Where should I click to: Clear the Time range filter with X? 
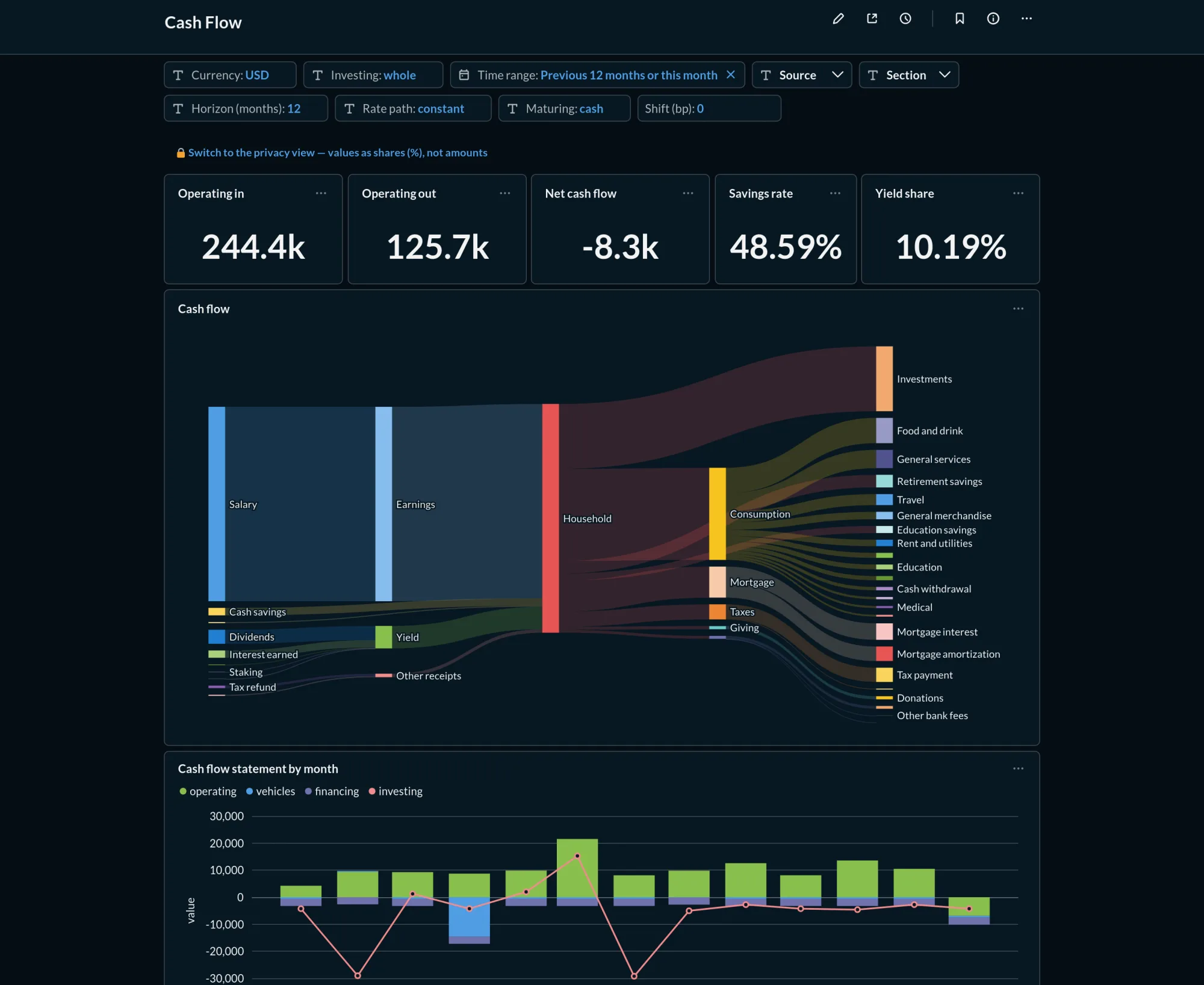click(731, 75)
